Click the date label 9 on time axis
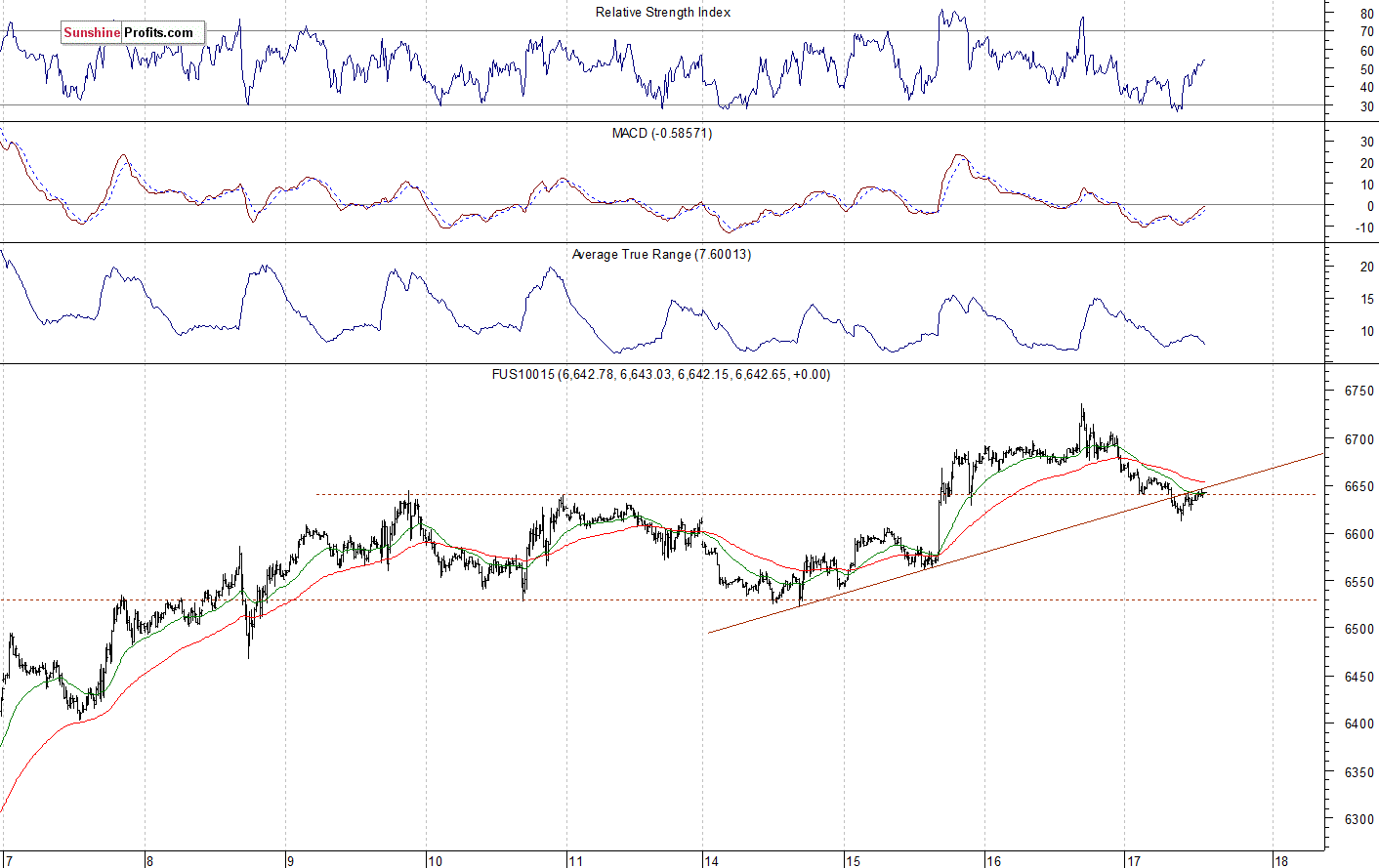The image size is (1379, 868). [x=290, y=860]
